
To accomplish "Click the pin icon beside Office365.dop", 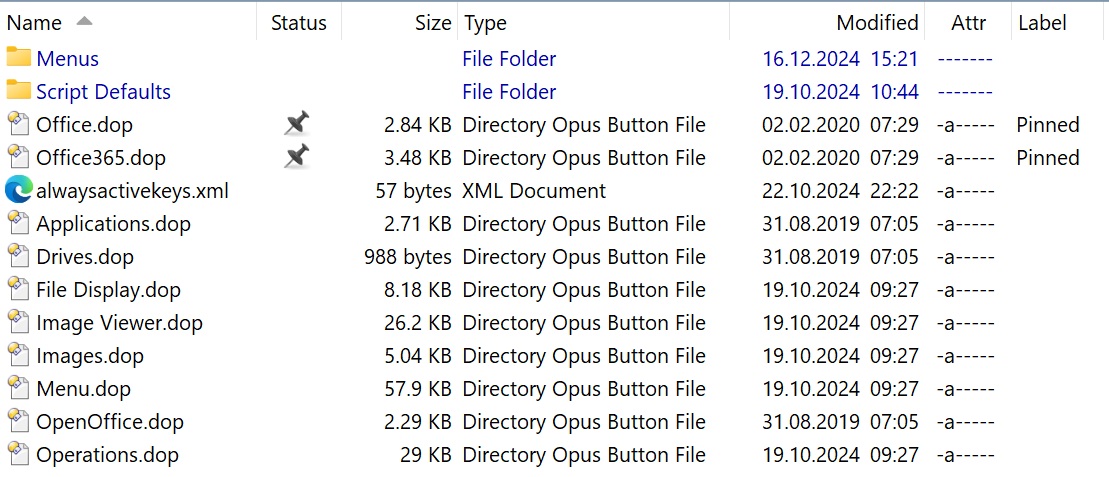I will click(297, 157).
